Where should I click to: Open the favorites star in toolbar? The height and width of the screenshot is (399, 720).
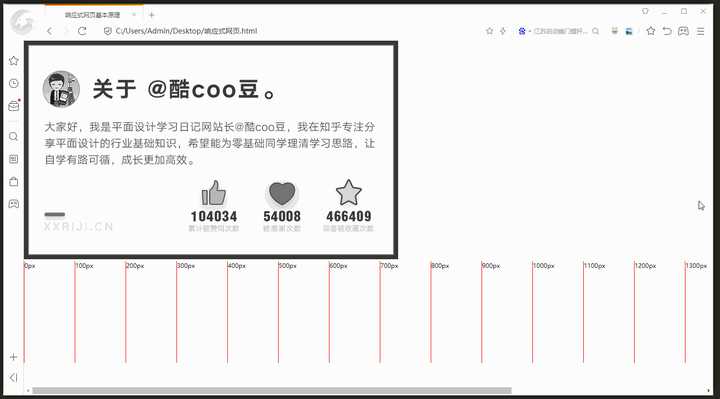click(651, 31)
